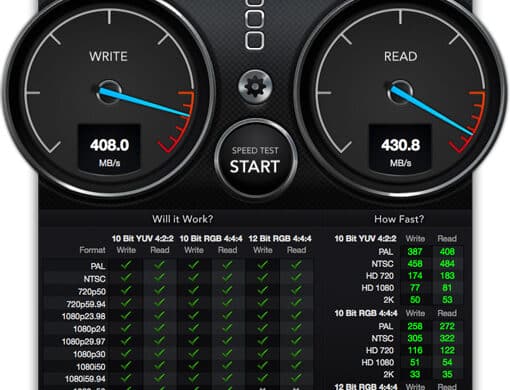Click 1080p24 row 12 Bit RGB Read checkmark
Image resolution: width=510 pixels, height=390 pixels.
point(296,328)
